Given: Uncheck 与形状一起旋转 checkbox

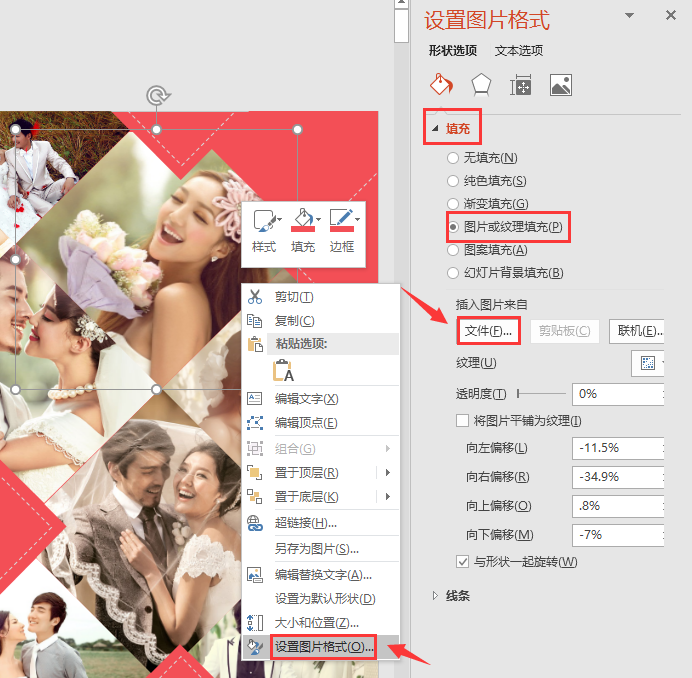Looking at the screenshot, I should pyautogui.click(x=462, y=561).
